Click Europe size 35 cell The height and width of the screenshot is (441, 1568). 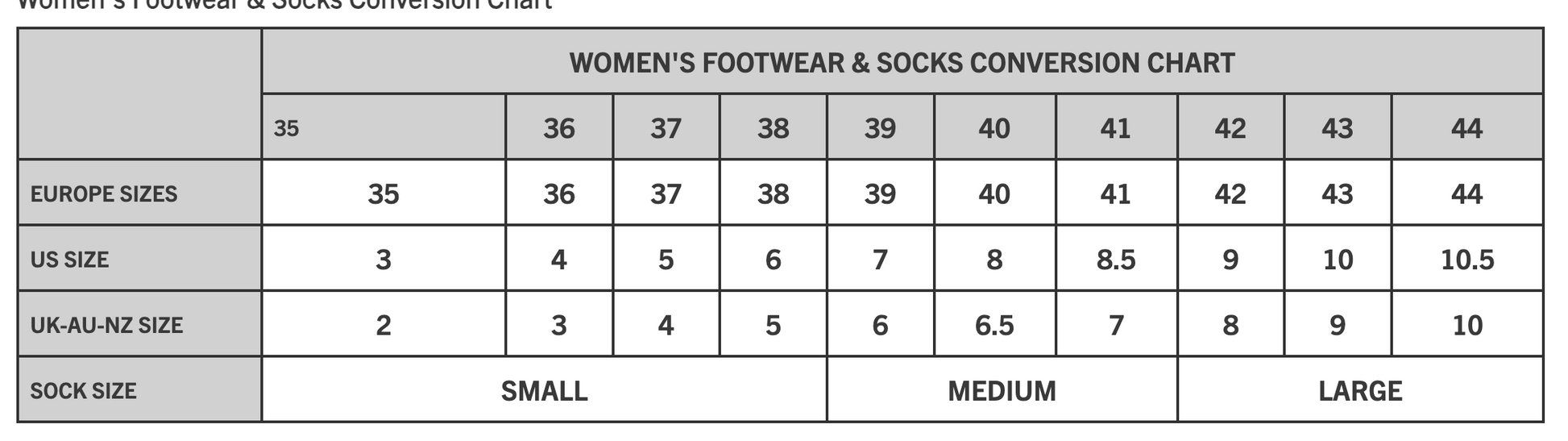click(384, 193)
